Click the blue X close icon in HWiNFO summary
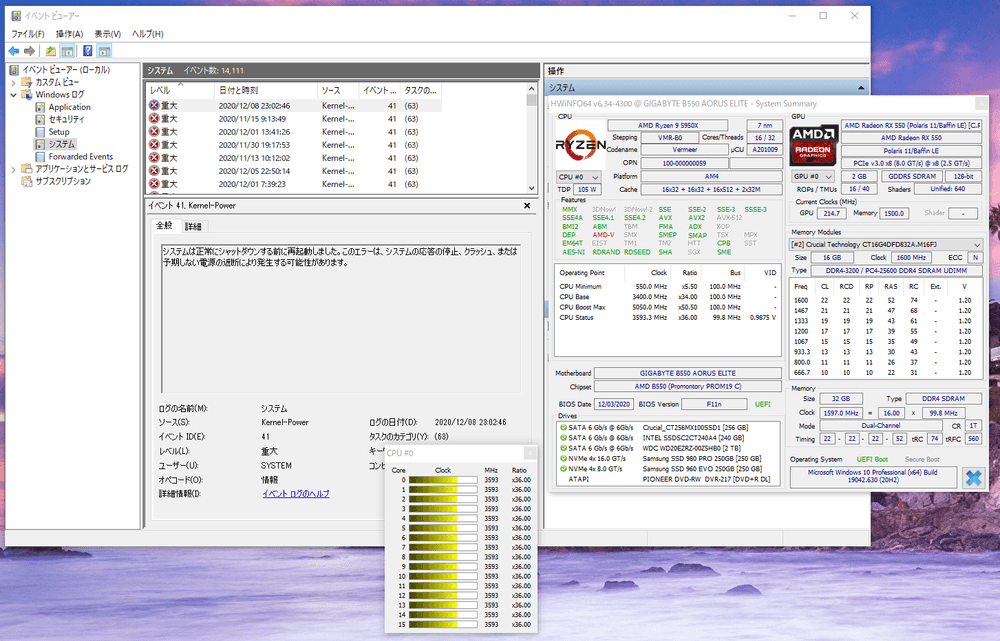The width and height of the screenshot is (1000, 641). [x=973, y=478]
